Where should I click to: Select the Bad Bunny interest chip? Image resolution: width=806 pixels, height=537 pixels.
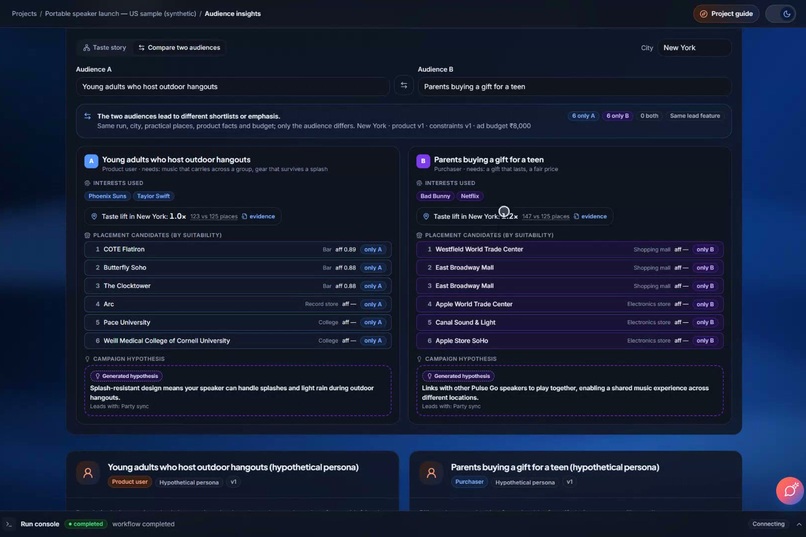pyautogui.click(x=435, y=196)
